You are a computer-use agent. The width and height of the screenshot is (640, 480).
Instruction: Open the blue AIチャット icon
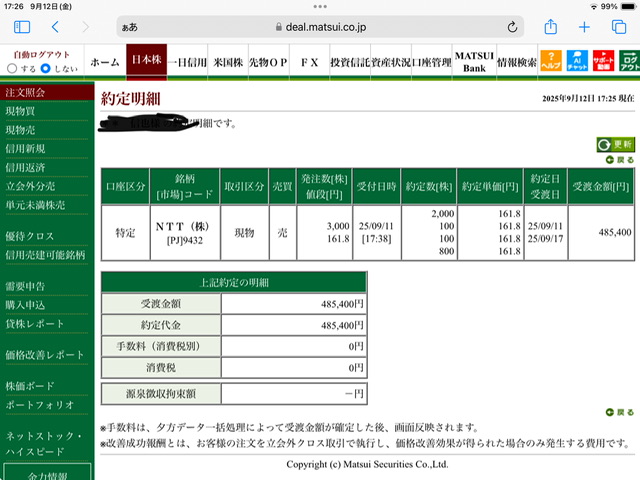click(x=577, y=61)
